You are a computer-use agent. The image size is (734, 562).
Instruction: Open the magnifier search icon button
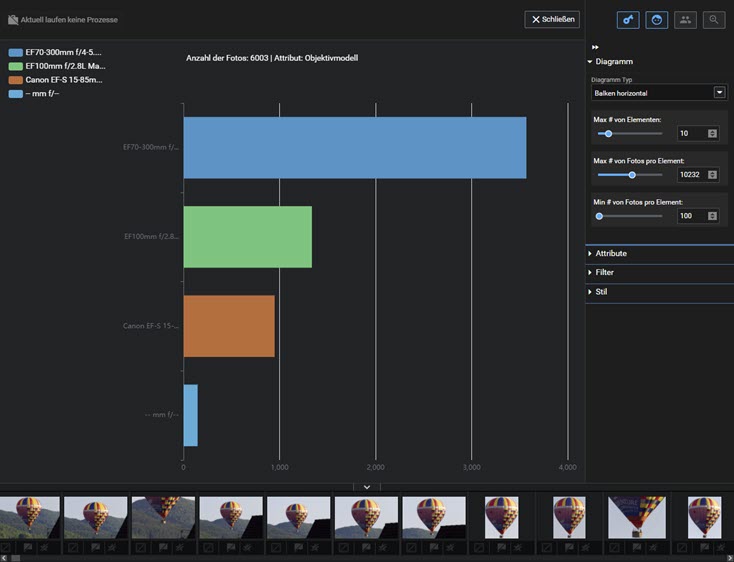[713, 20]
